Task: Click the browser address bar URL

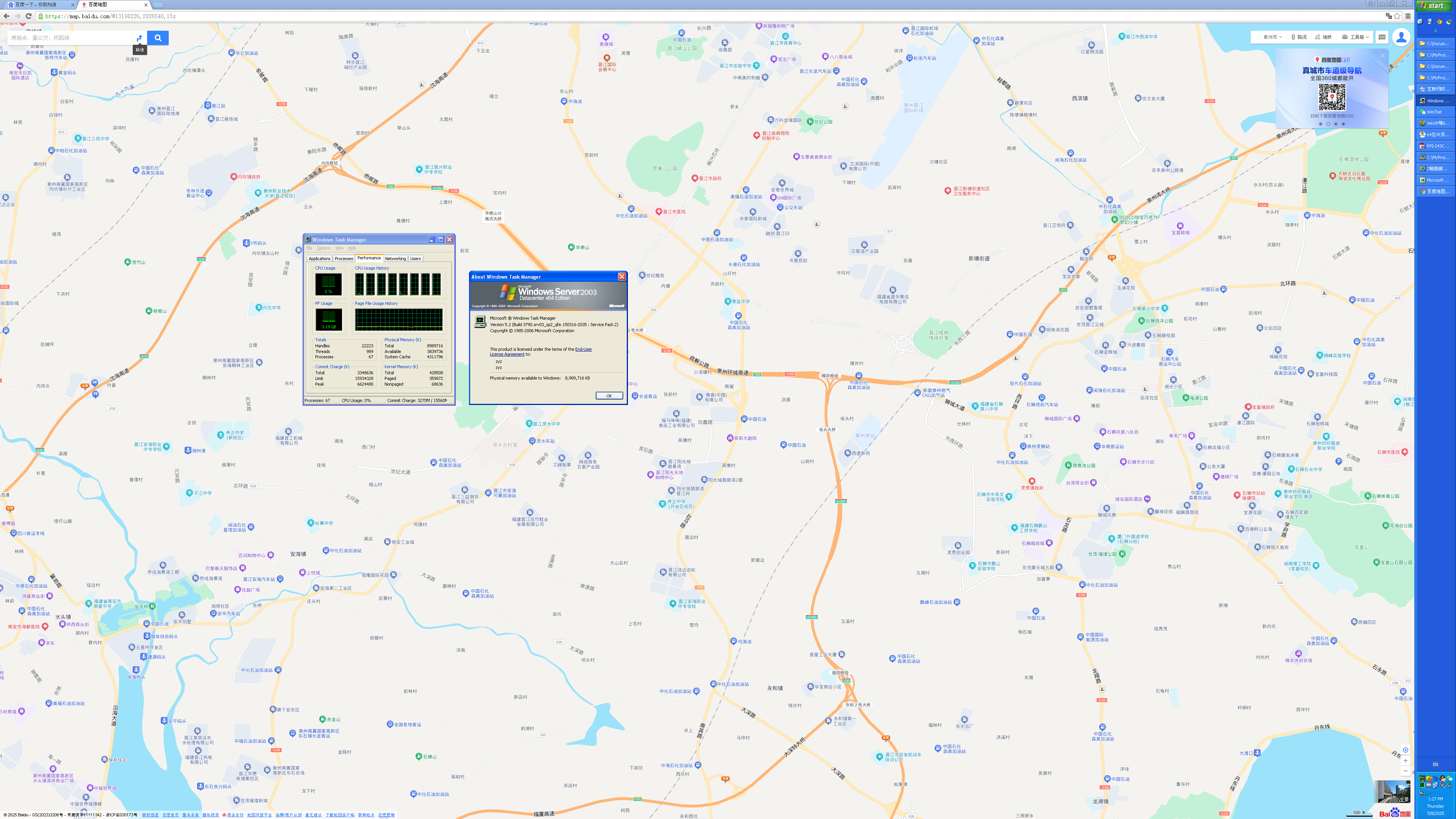Action: [x=110, y=16]
